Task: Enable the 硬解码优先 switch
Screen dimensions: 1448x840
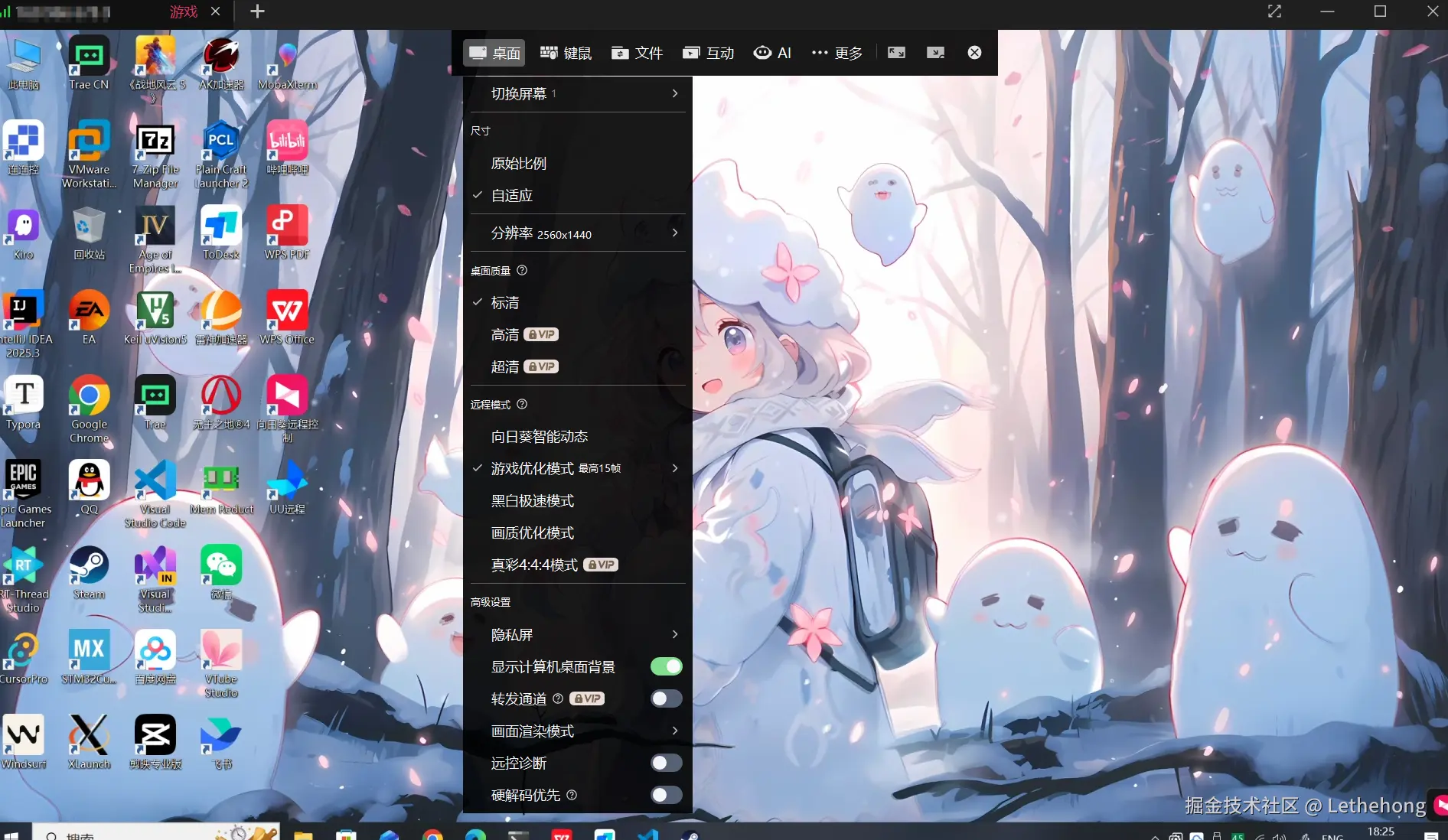Action: point(666,795)
